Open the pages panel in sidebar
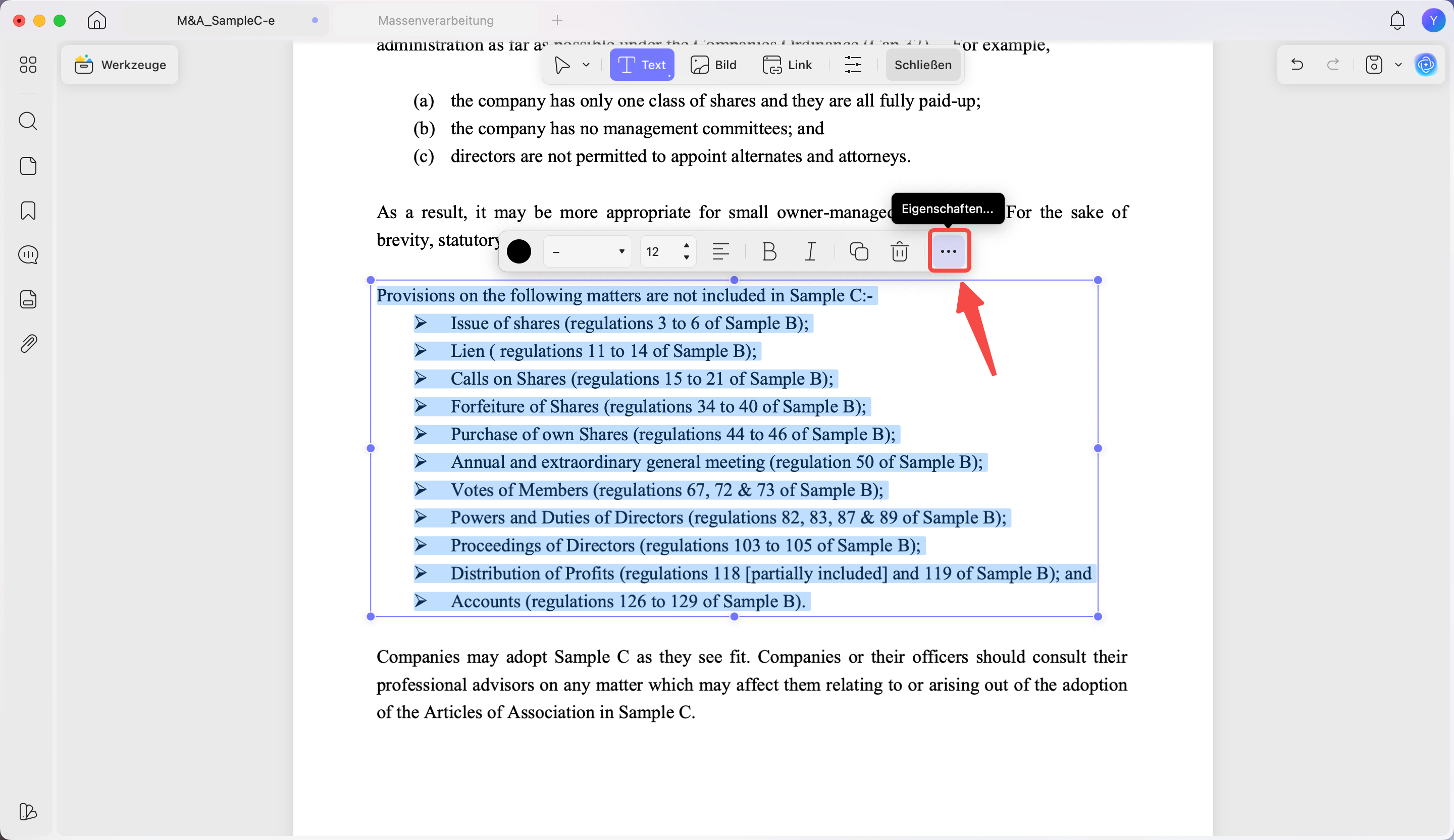1454x840 pixels. (28, 166)
